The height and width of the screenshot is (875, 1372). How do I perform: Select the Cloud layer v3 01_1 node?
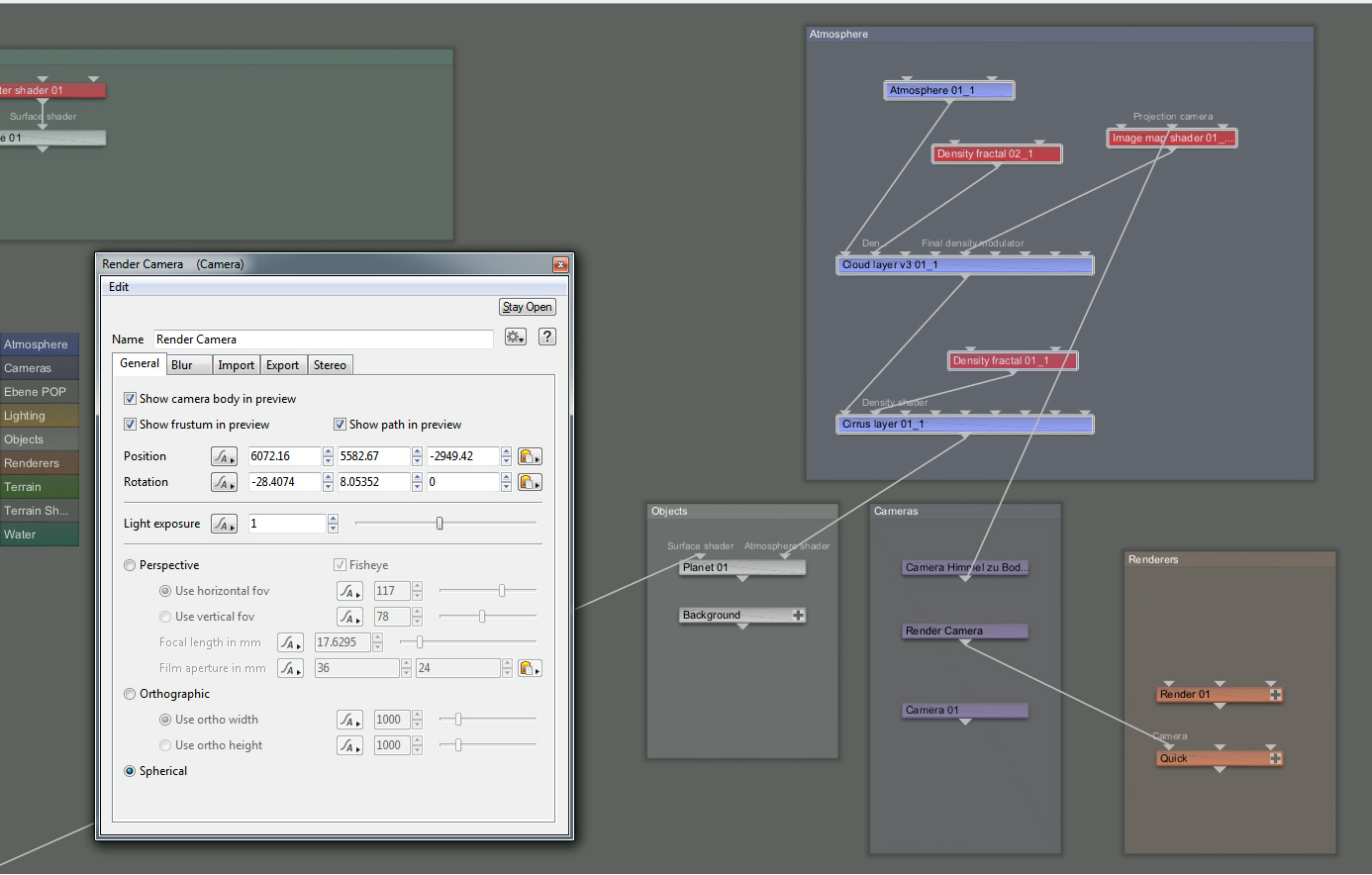pos(964,265)
